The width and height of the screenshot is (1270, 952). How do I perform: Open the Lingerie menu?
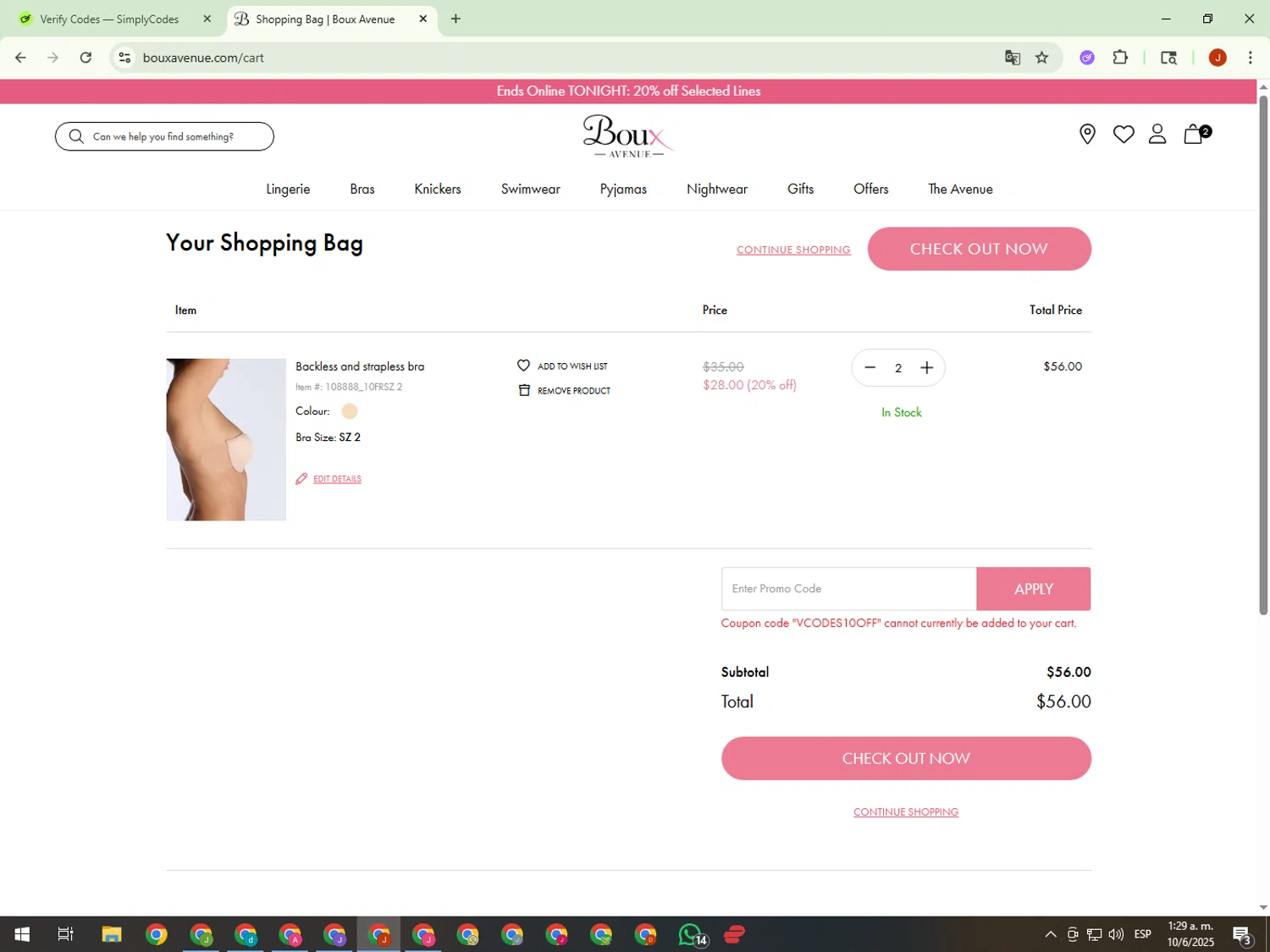[288, 189]
